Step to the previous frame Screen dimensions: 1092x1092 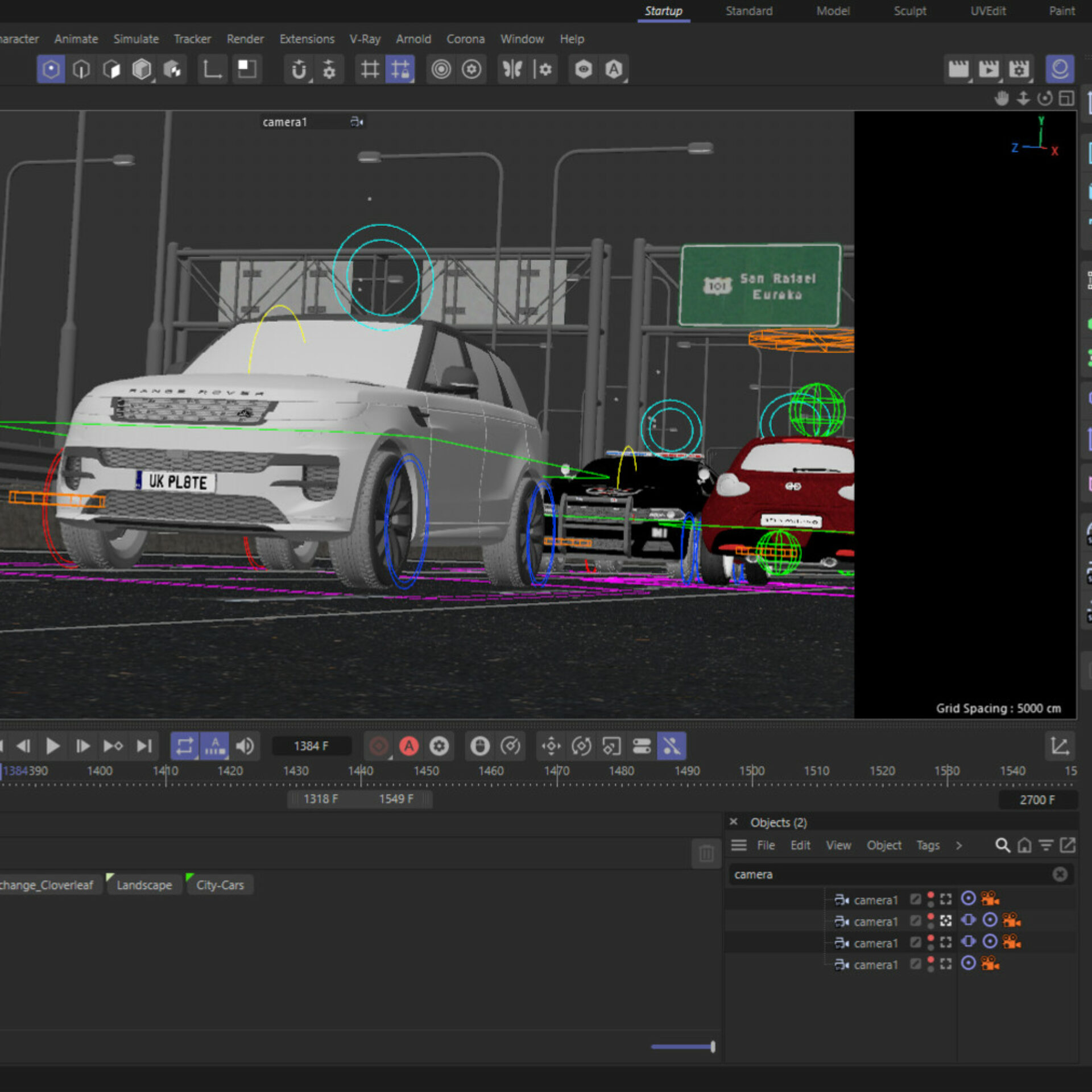pos(23,746)
